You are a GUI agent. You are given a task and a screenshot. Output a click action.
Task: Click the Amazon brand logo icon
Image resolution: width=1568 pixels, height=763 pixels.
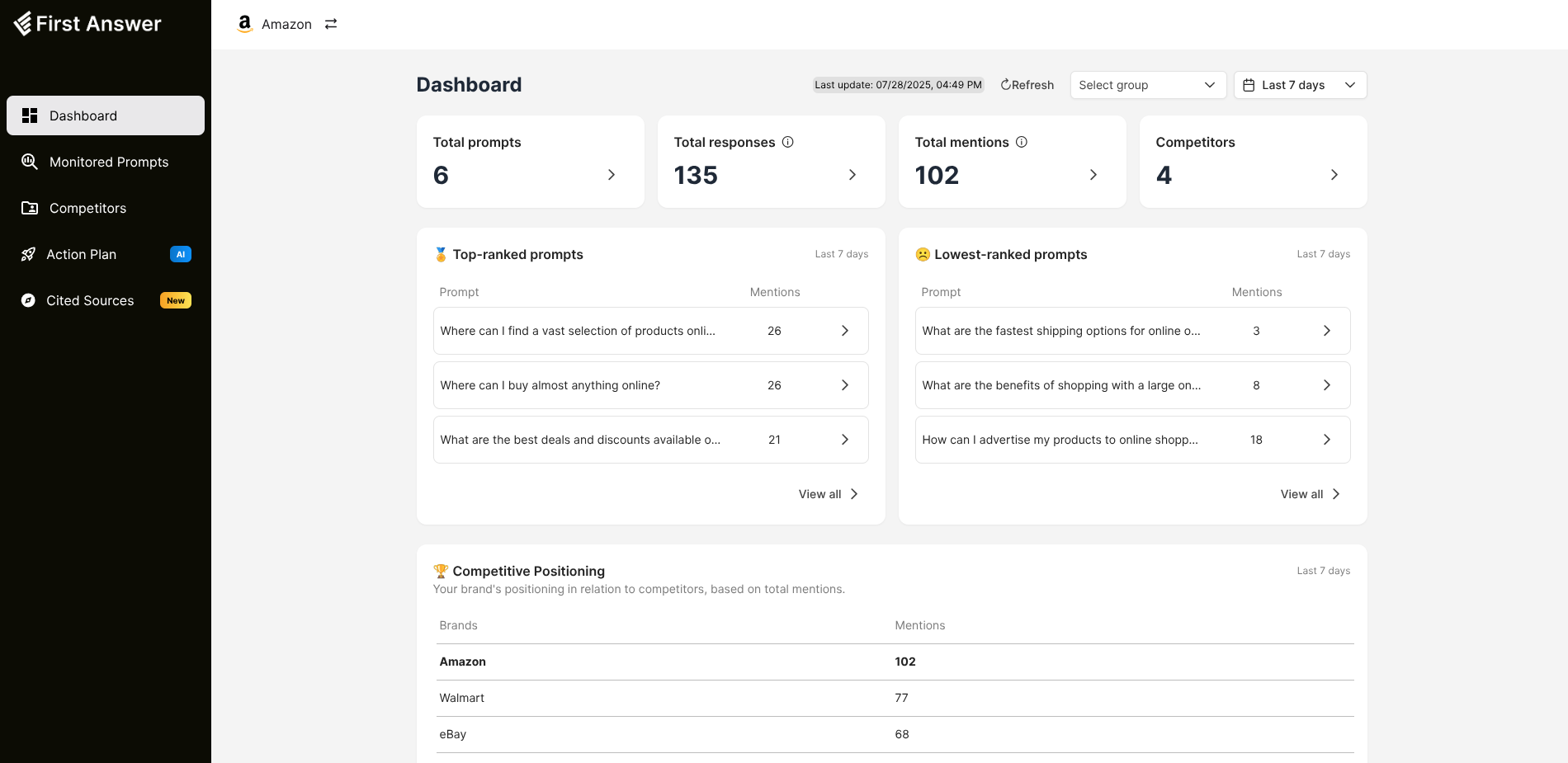coord(244,24)
